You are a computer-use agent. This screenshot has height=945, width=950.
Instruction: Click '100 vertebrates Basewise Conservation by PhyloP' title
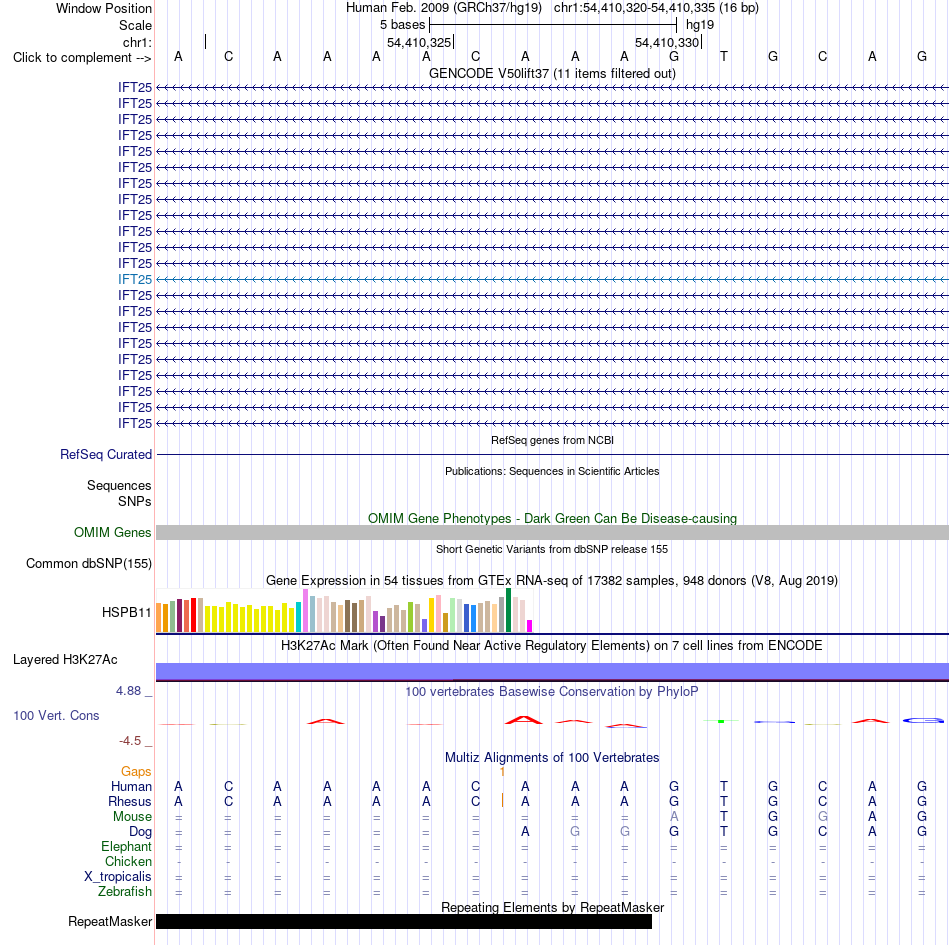pyautogui.click(x=552, y=692)
